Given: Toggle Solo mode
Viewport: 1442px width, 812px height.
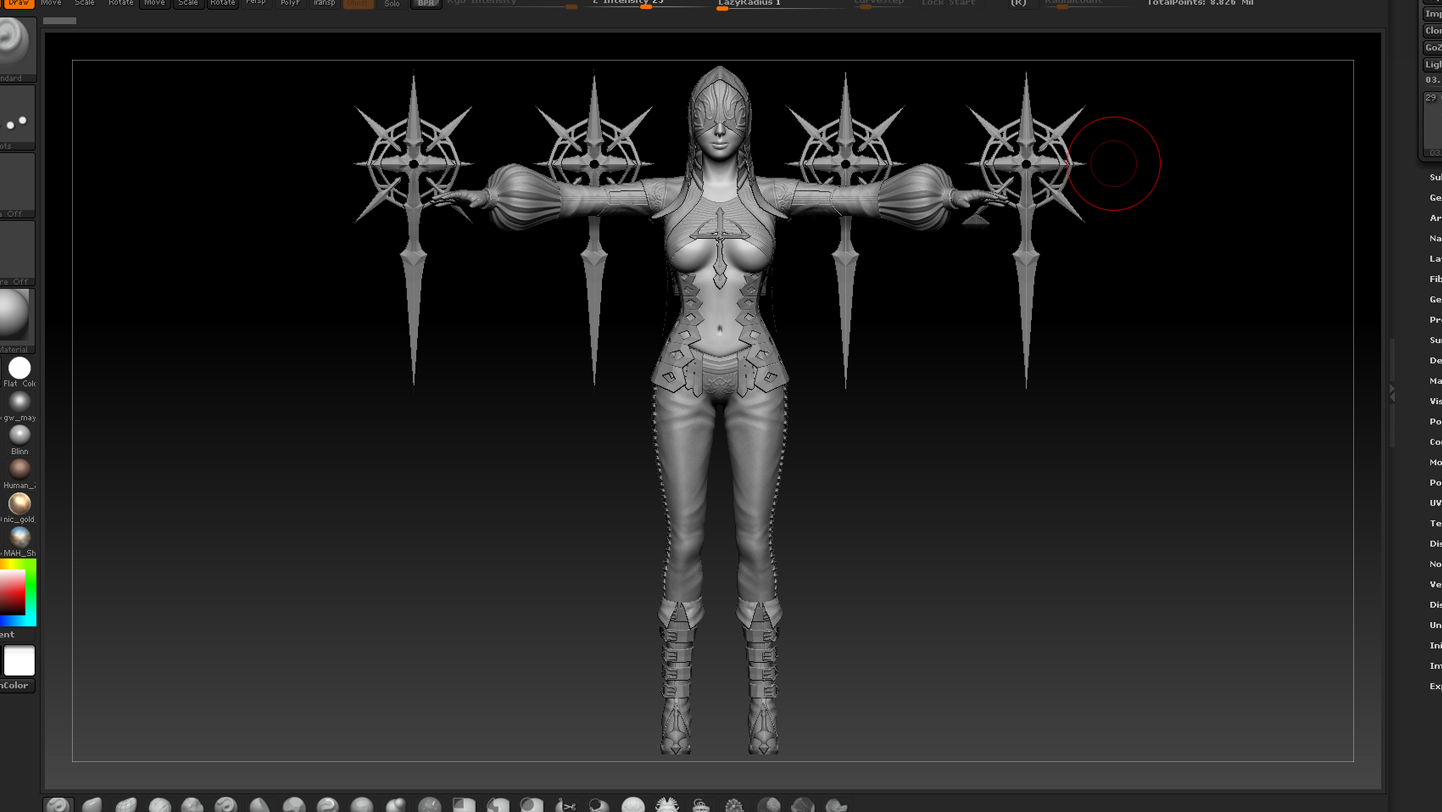Looking at the screenshot, I should (x=392, y=3).
